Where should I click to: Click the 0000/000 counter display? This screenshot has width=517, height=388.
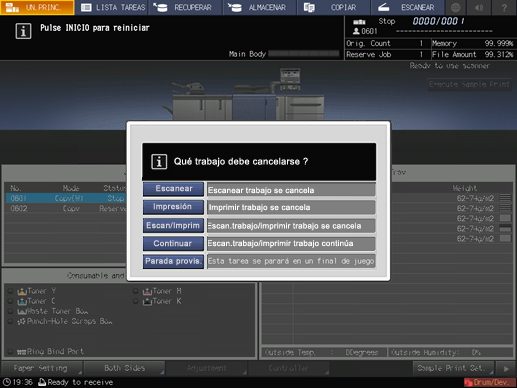[438, 21]
